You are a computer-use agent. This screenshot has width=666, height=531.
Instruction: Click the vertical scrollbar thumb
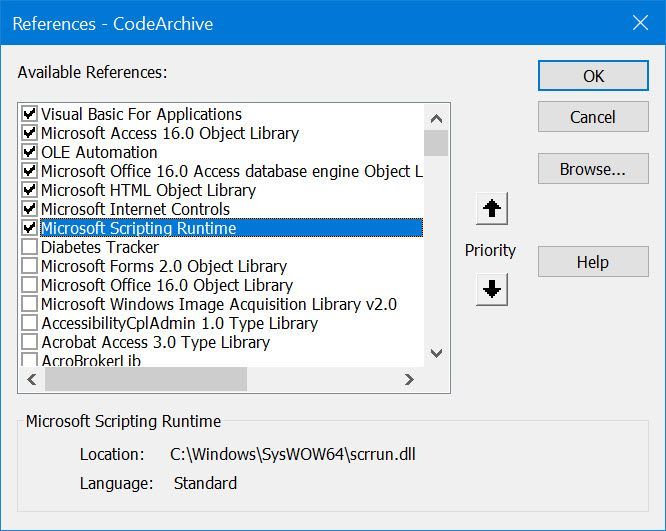[436, 143]
